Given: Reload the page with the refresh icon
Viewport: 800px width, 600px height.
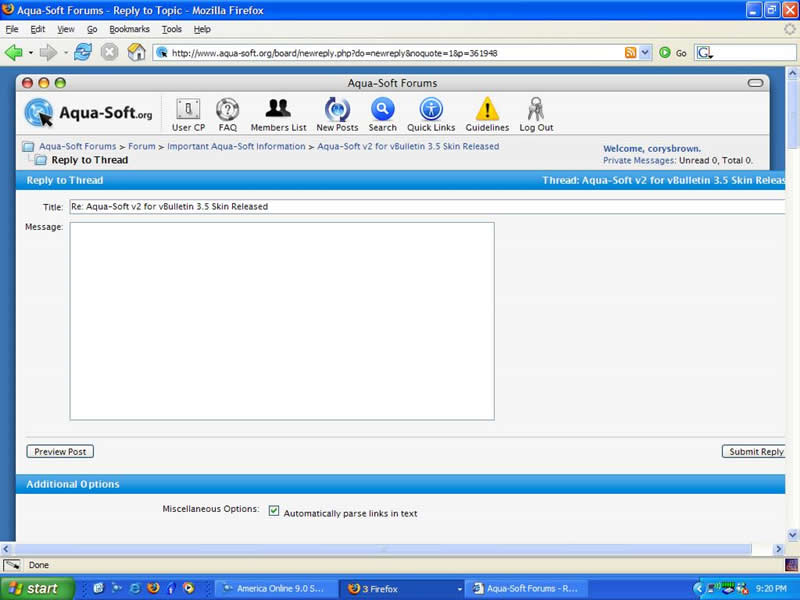Looking at the screenshot, I should 83,52.
